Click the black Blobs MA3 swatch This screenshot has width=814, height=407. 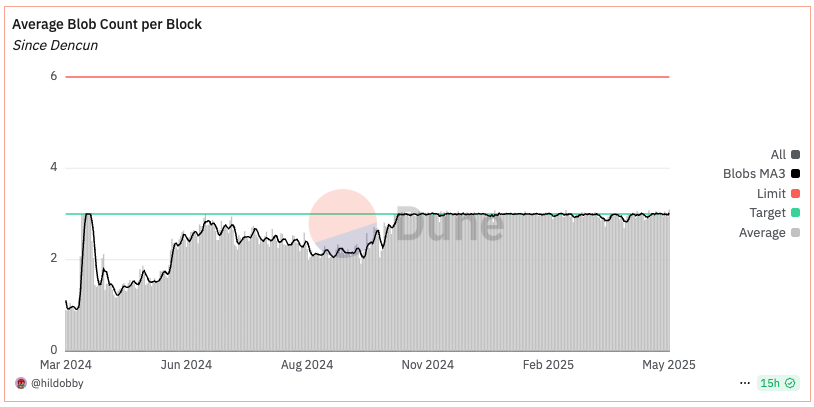pyautogui.click(x=795, y=174)
